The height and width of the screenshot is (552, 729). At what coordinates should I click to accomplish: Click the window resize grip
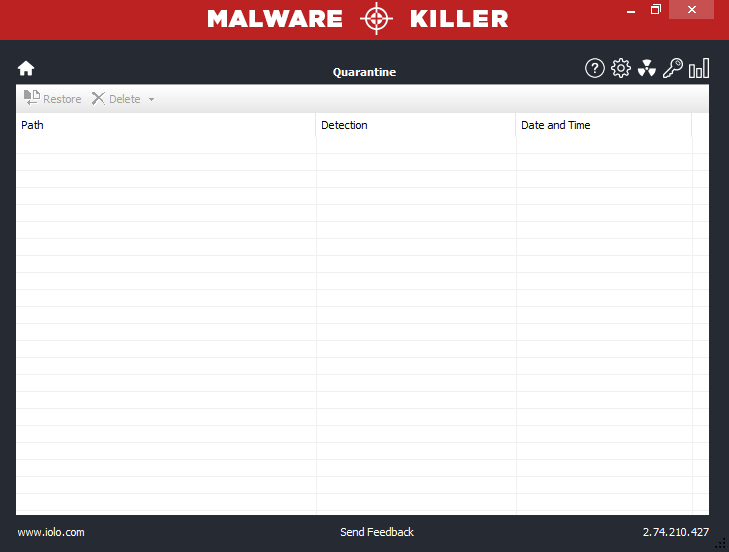pyautogui.click(x=722, y=545)
